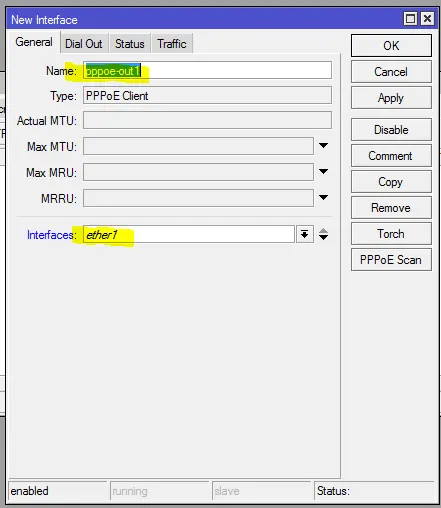Click the maximize window icon in title bar

click(x=410, y=18)
